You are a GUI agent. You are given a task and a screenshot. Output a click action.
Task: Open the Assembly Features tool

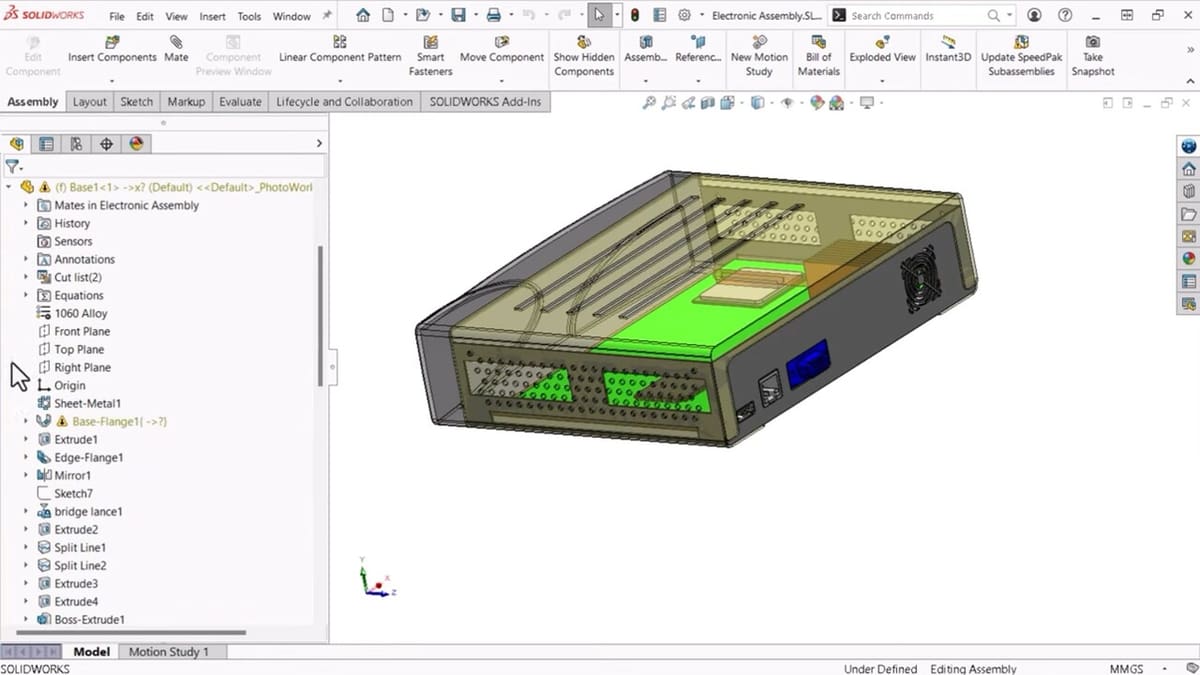coord(646,49)
